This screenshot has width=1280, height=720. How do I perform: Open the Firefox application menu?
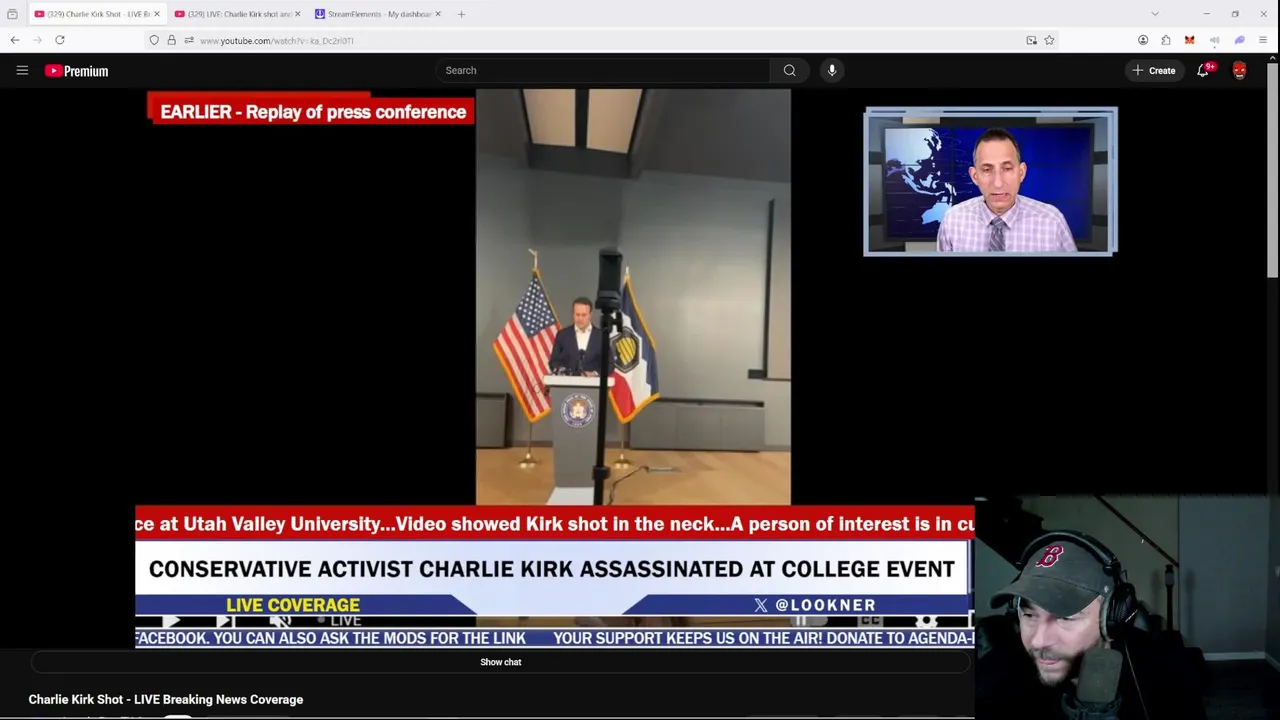1263,40
